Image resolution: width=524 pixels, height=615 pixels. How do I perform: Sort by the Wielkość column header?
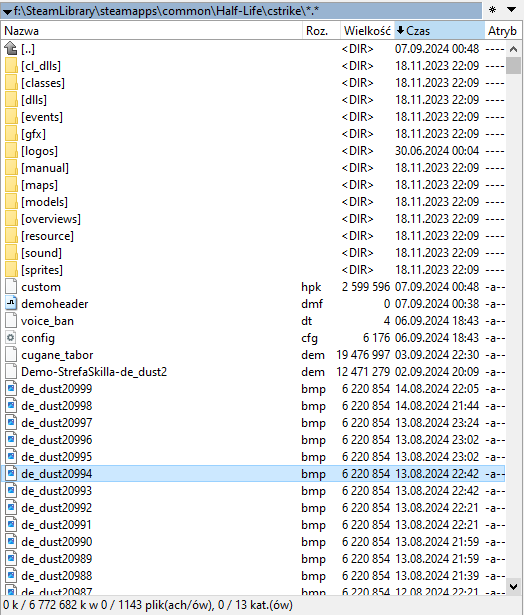click(367, 31)
